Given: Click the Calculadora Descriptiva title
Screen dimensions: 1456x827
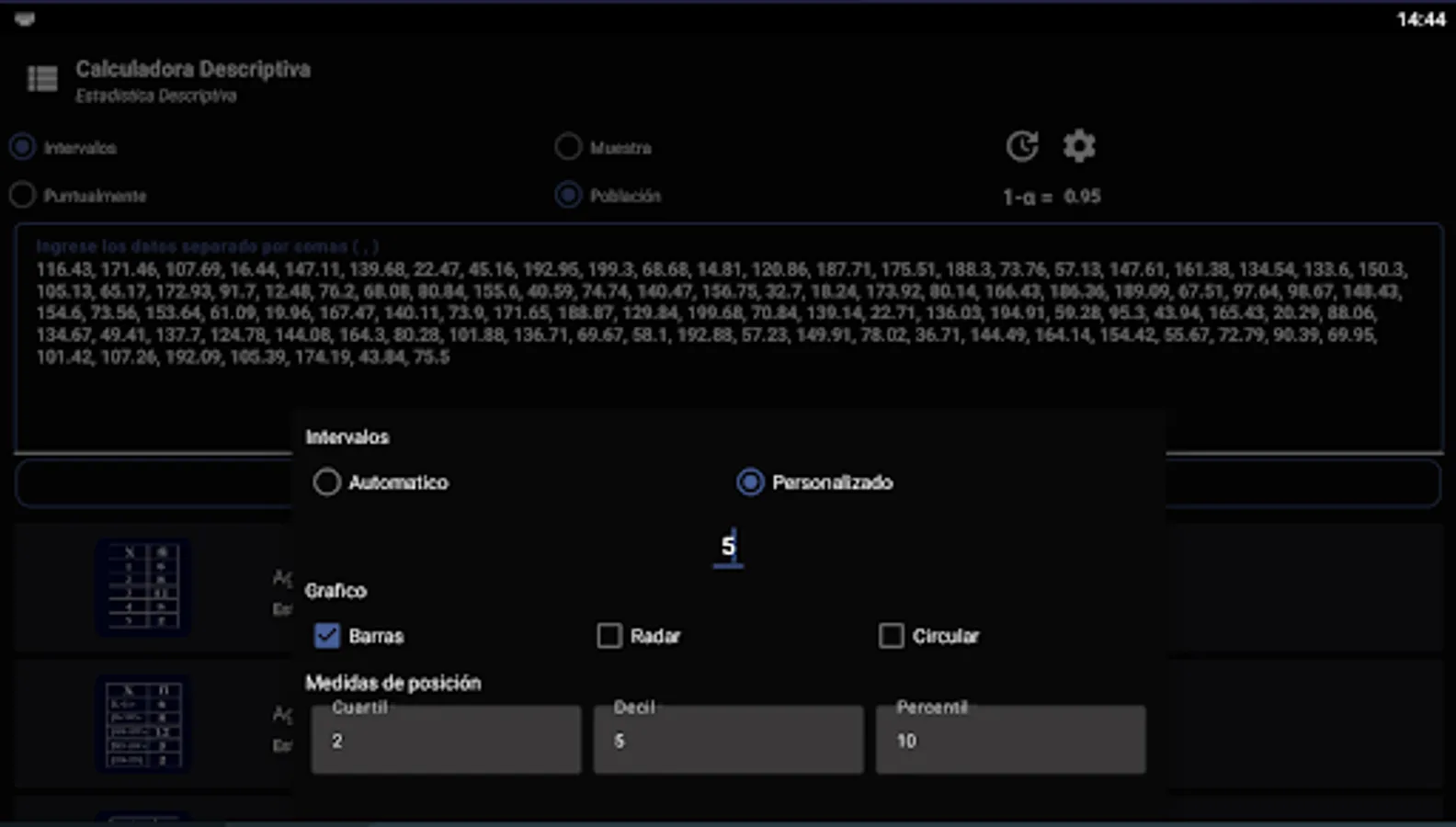Looking at the screenshot, I should click(x=193, y=69).
